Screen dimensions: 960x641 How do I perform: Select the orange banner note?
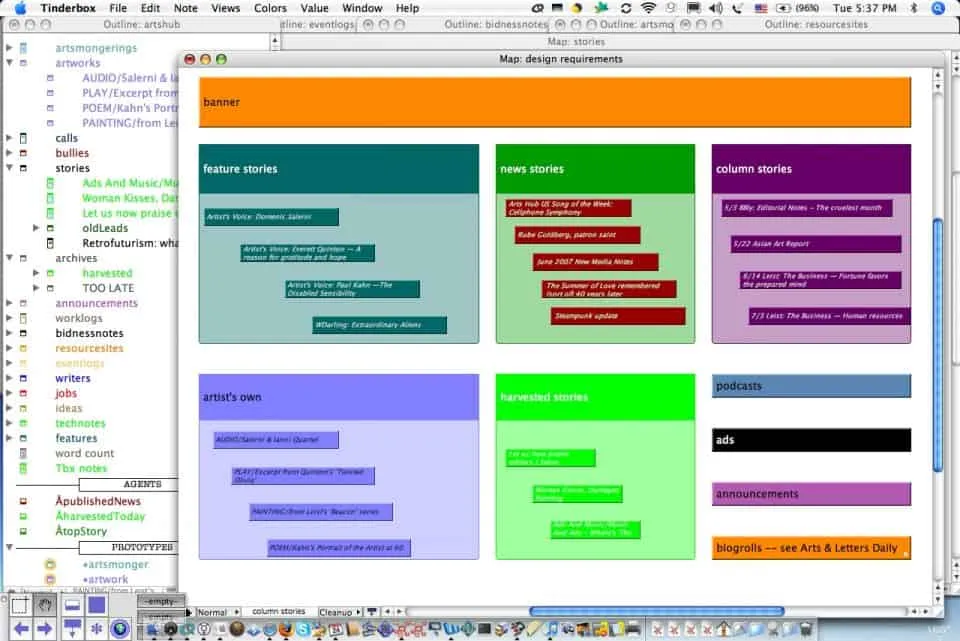coord(554,102)
